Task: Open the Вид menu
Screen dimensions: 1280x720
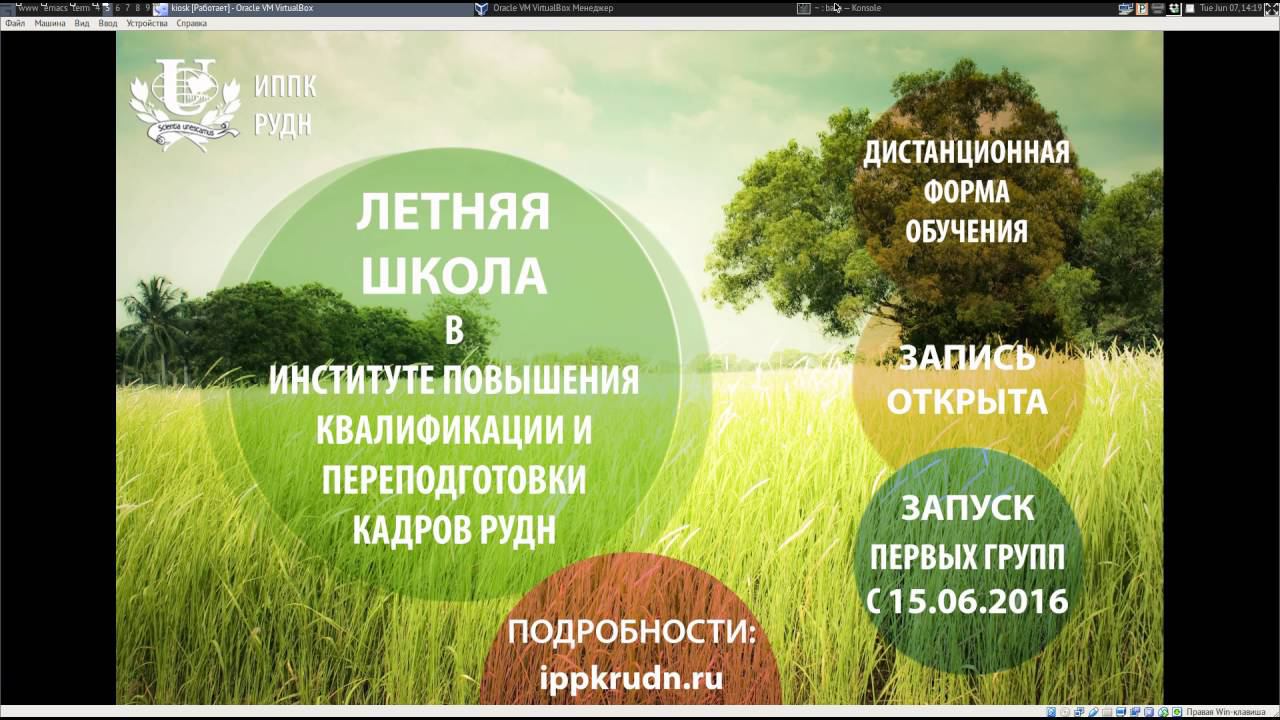Action: click(x=82, y=23)
